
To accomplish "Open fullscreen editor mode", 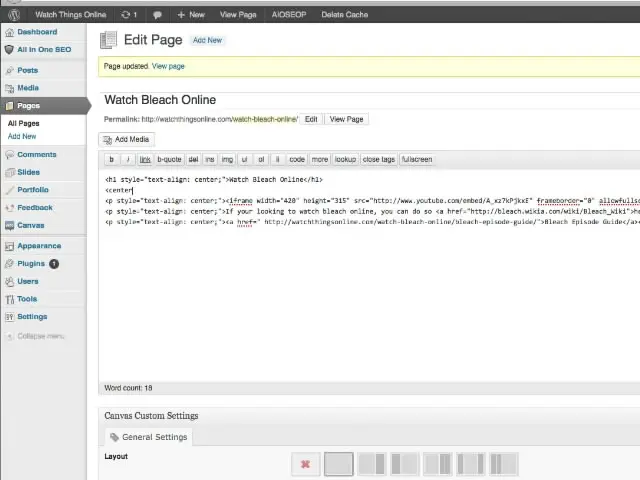I will (x=417, y=160).
